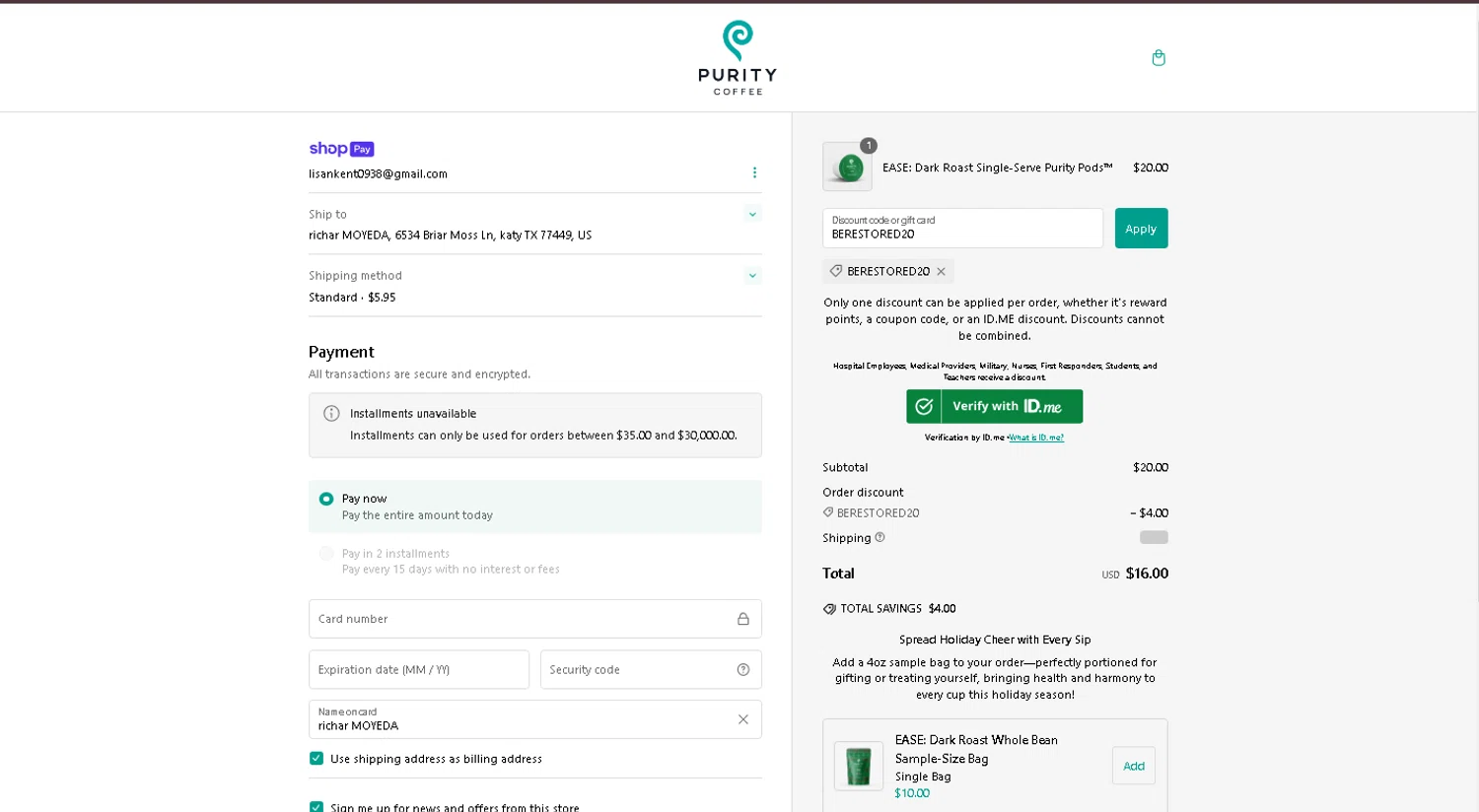Click Verify with ID.me button
Screen dimensions: 1479x812
tap(994, 406)
